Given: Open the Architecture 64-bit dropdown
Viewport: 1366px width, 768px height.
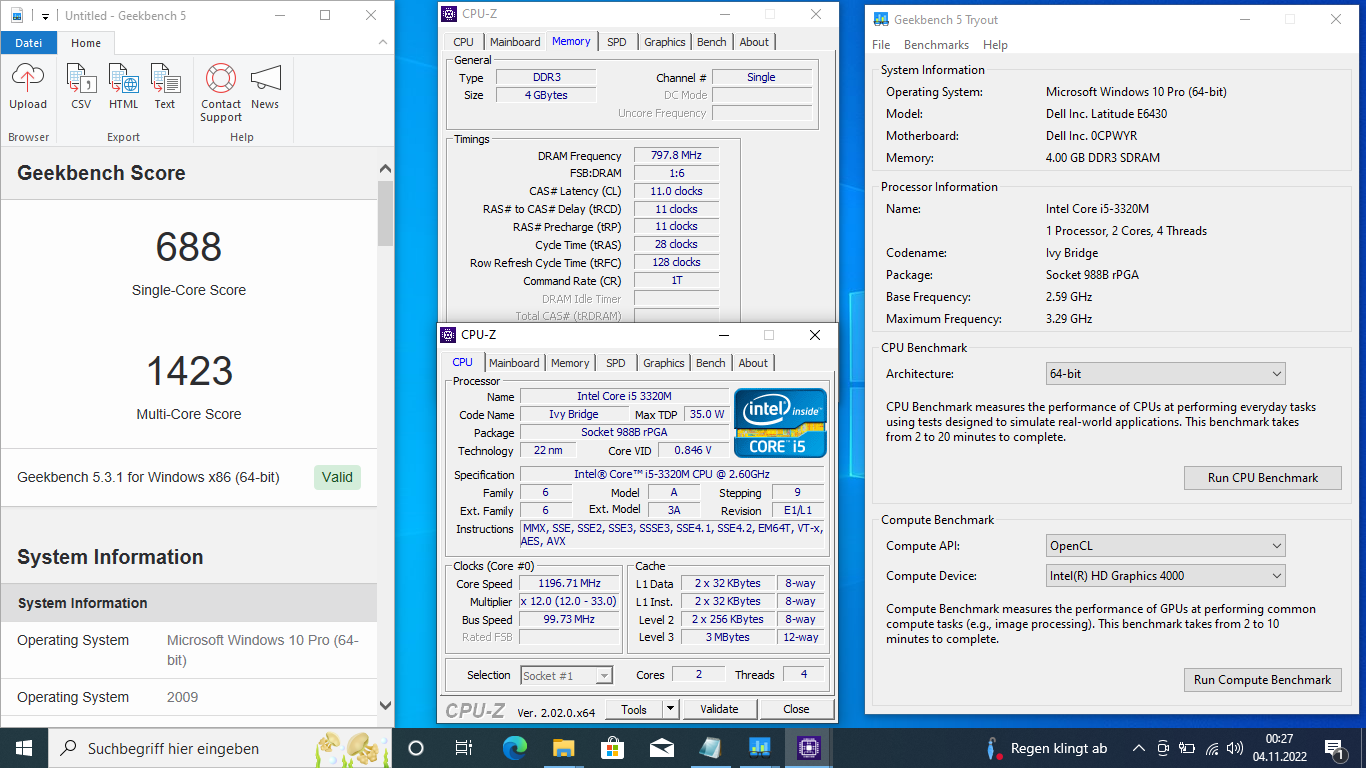Looking at the screenshot, I should coord(1165,374).
